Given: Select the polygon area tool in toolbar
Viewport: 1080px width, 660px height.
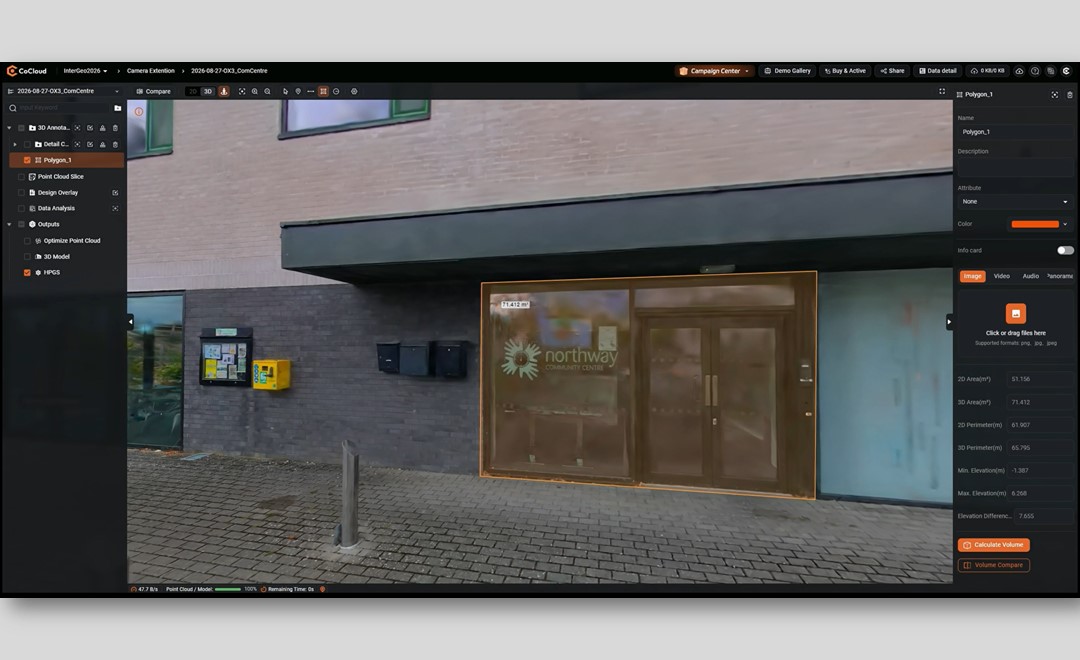Looking at the screenshot, I should tap(323, 91).
